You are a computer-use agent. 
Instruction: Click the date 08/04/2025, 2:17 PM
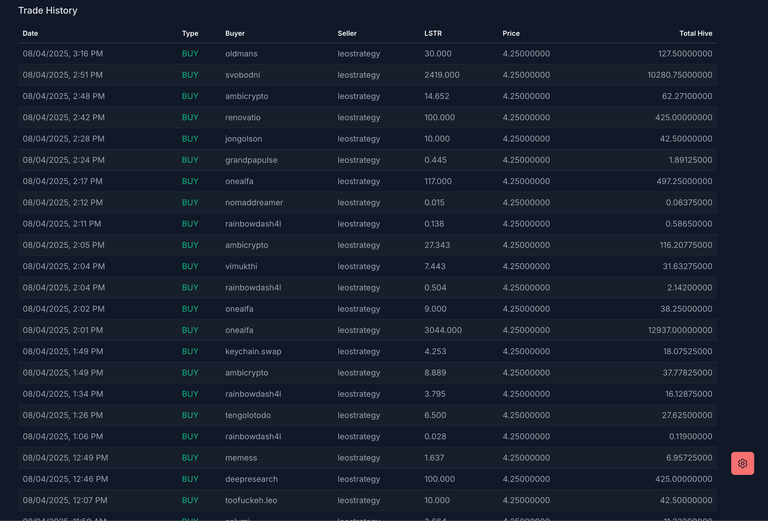pos(63,181)
